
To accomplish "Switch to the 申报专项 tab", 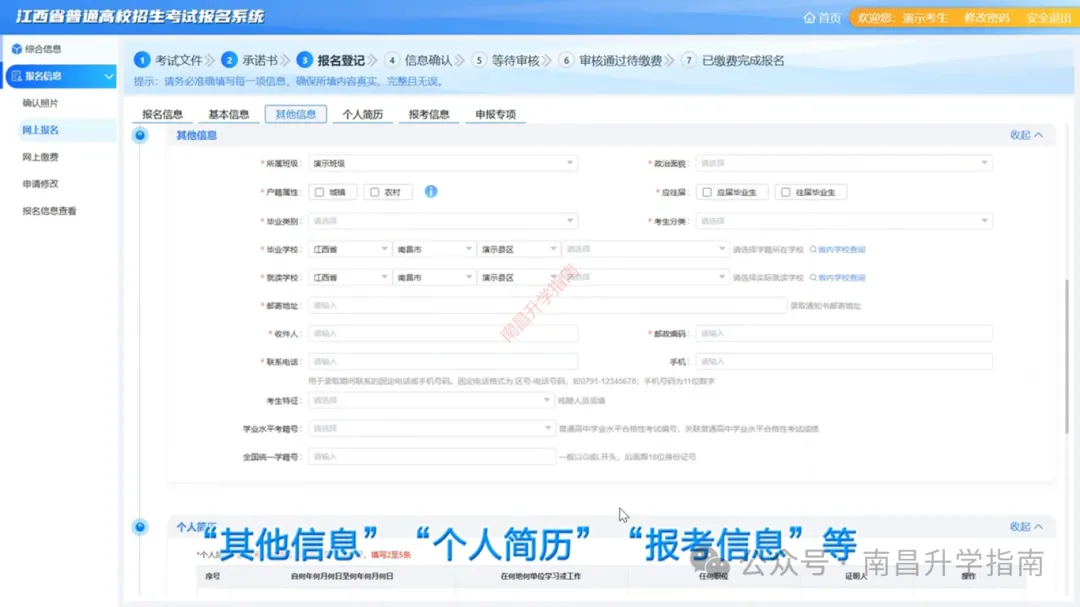I will 495,114.
